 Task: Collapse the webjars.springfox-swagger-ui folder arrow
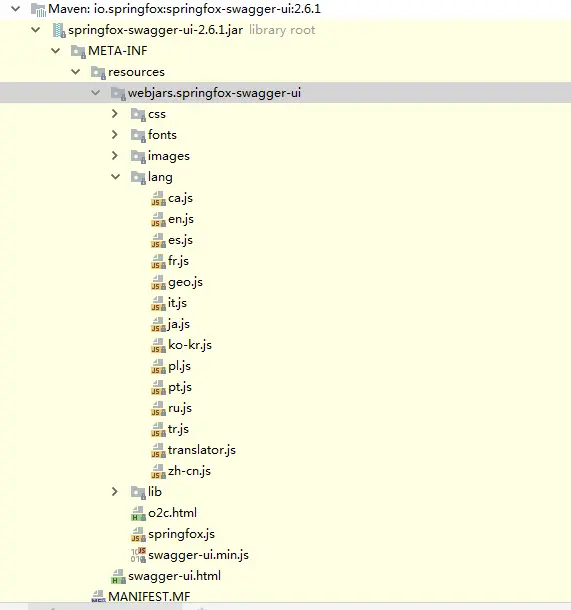click(x=96, y=93)
